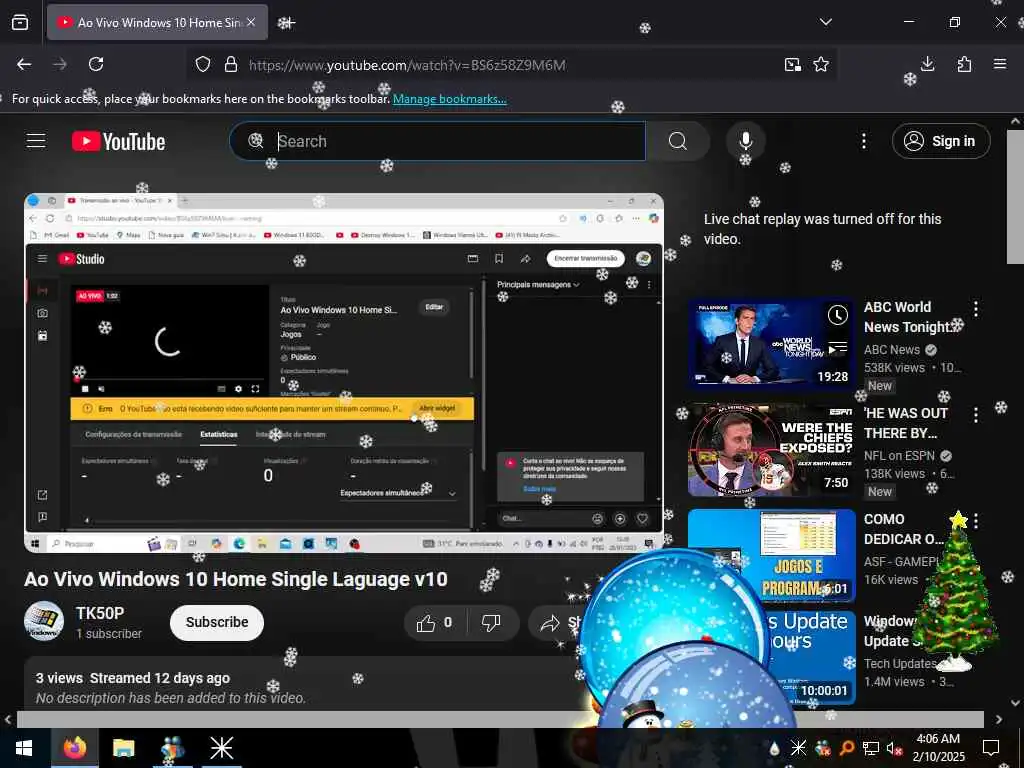Screen dimensions: 1024x768
Task: Click the muted volume tray icon
Action: tap(894, 748)
